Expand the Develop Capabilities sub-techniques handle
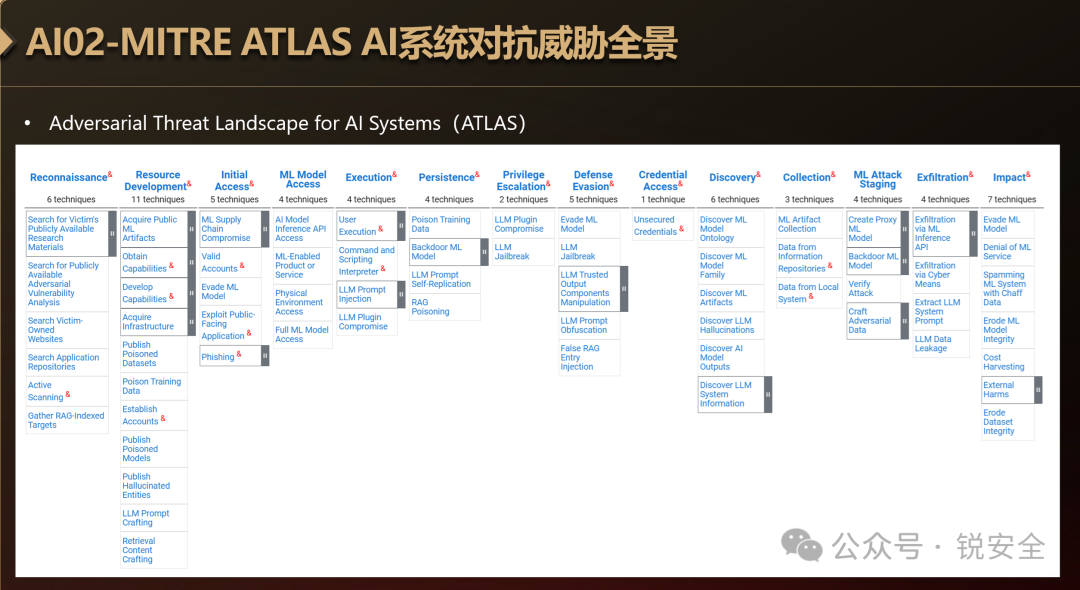 point(191,293)
